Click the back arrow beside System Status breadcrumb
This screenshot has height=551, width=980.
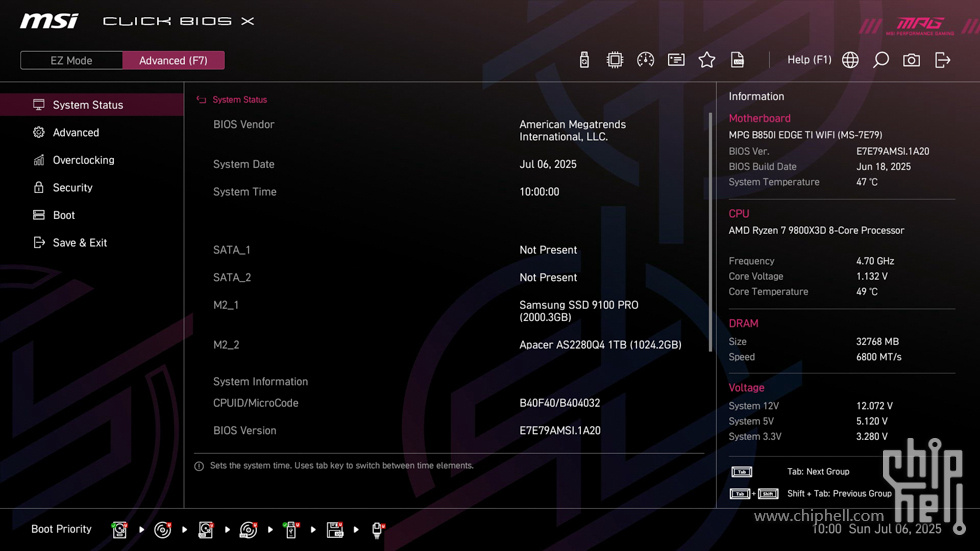(x=201, y=99)
